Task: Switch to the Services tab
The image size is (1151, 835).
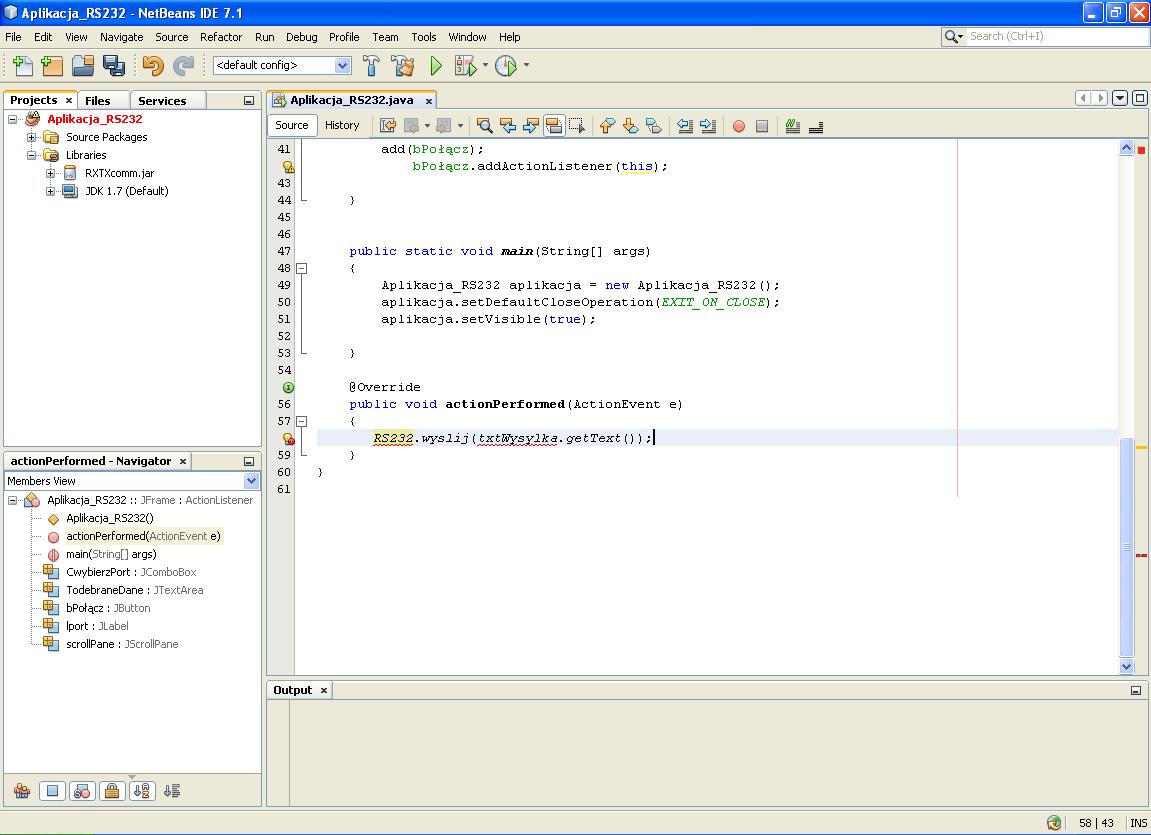Action: tap(164, 100)
